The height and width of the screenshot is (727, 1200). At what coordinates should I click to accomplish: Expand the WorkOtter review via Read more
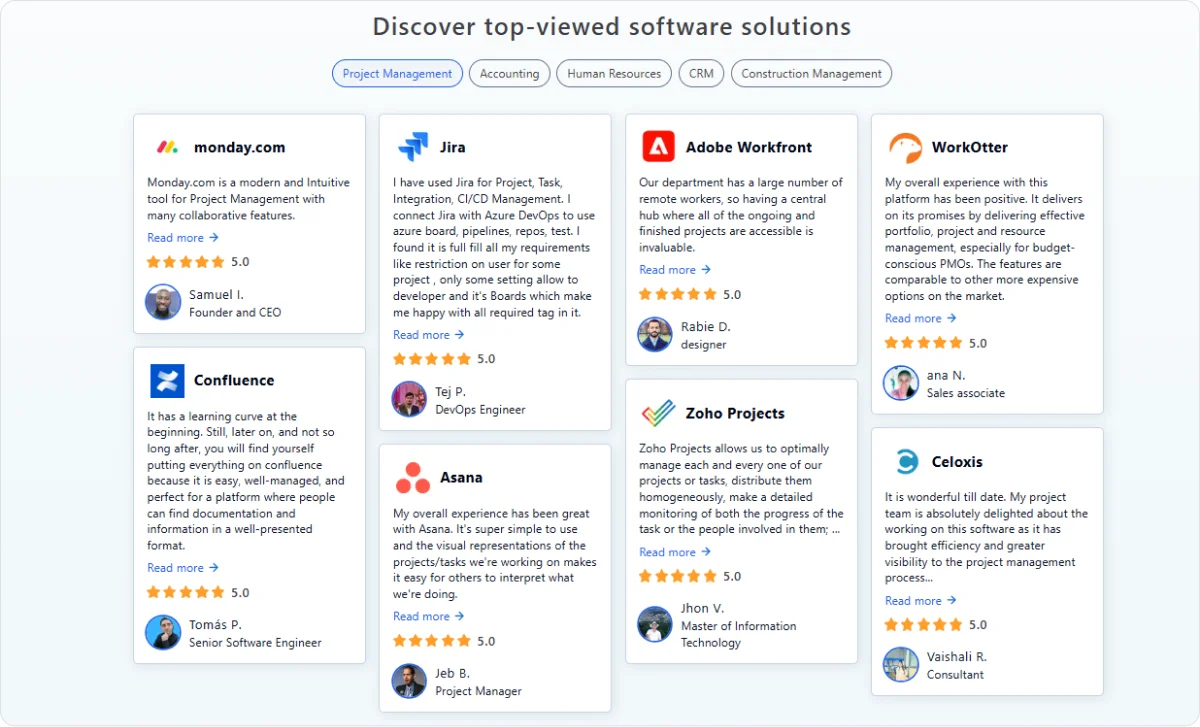pyautogui.click(x=921, y=318)
